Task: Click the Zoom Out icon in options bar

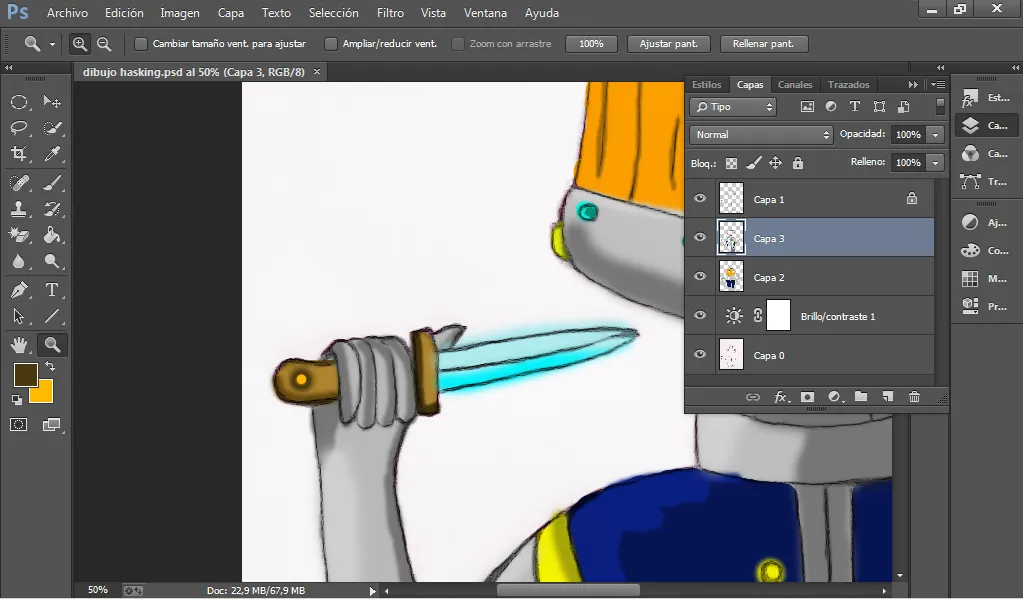Action: 104,44
